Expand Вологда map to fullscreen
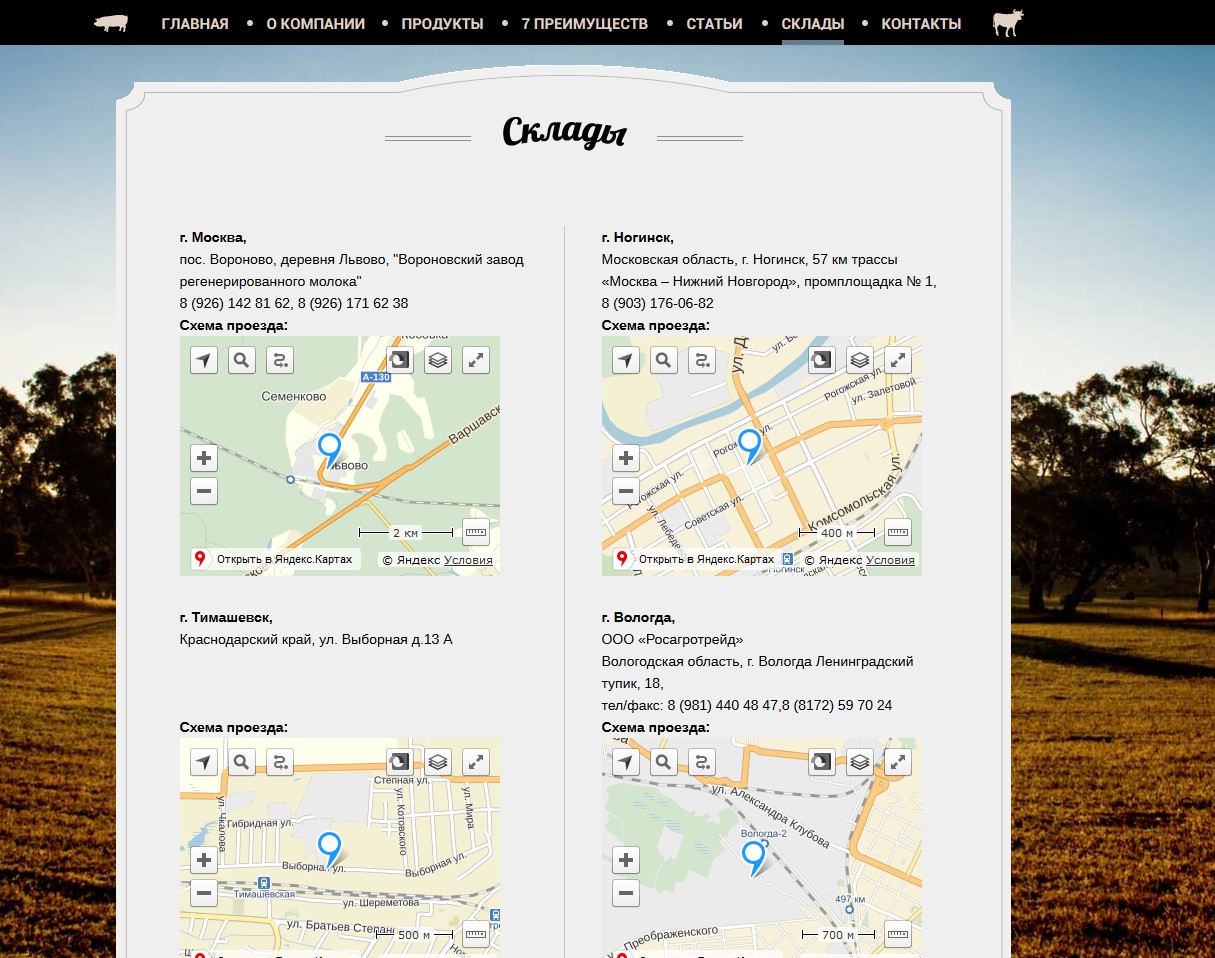The width and height of the screenshot is (1215, 958). [898, 762]
